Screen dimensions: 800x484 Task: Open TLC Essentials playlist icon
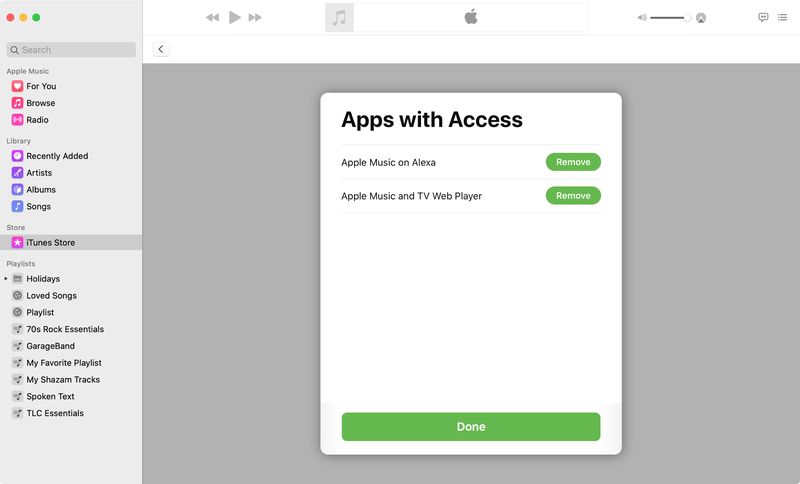tap(17, 414)
